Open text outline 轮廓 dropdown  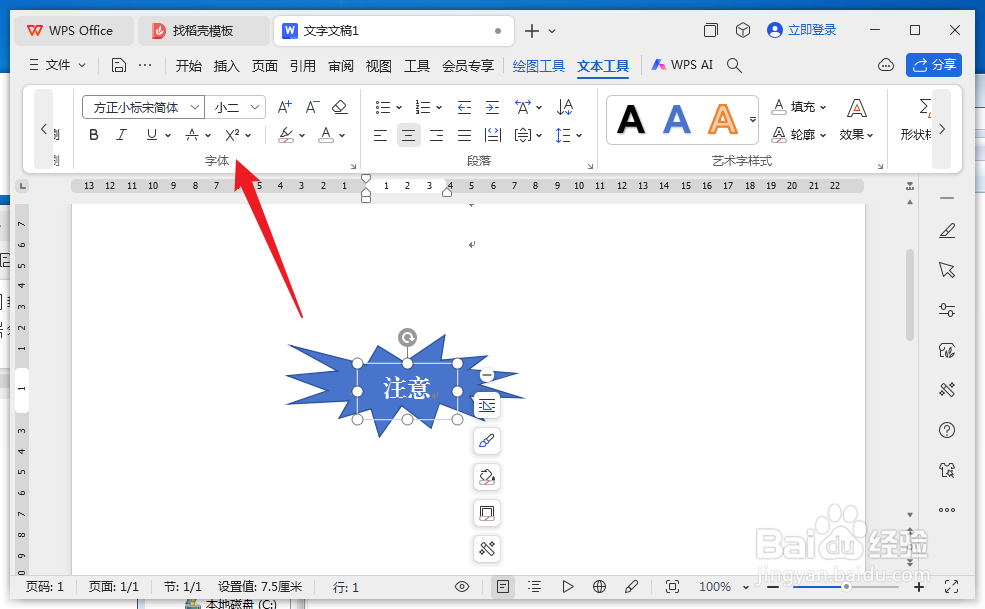click(x=798, y=134)
